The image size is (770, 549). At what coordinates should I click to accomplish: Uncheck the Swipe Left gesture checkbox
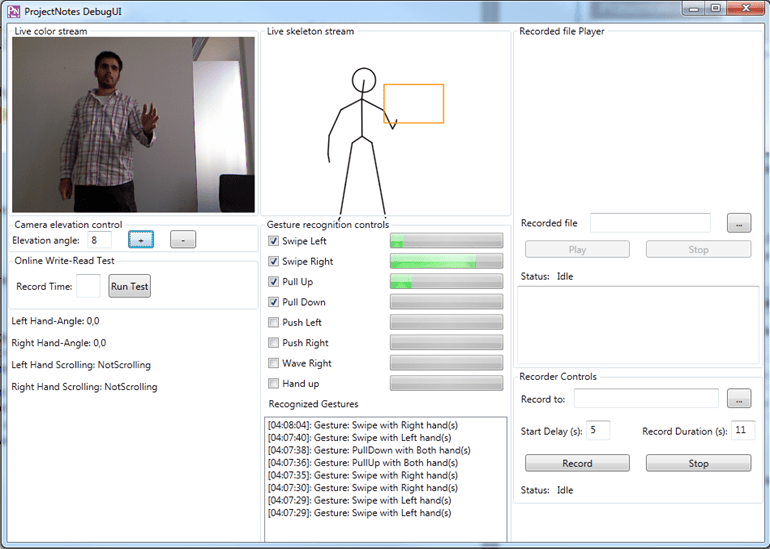click(x=274, y=241)
